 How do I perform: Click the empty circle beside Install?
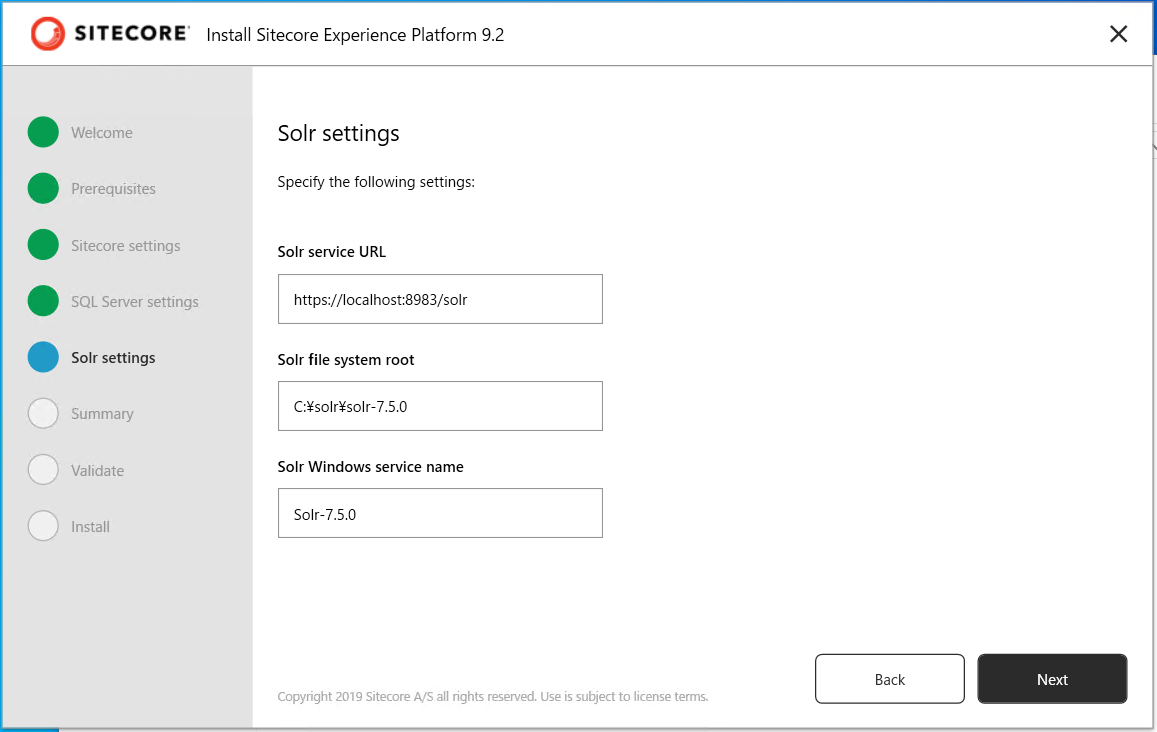[x=44, y=526]
